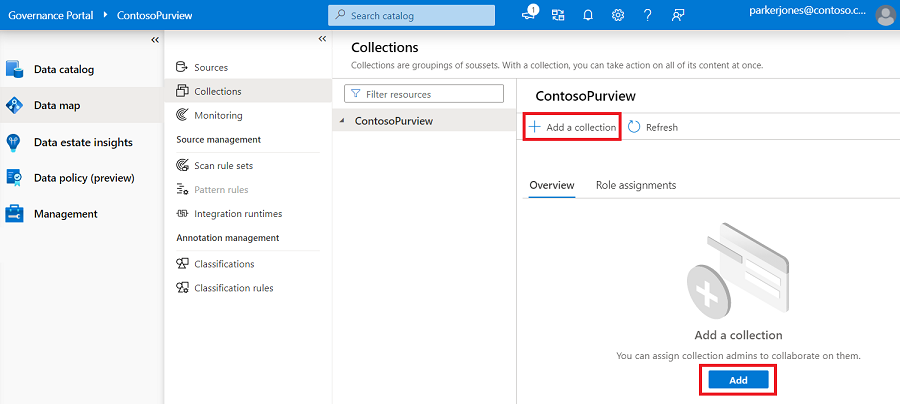Go to Scan rule sets
Viewport: 900px width, 404px height.
[x=223, y=165]
